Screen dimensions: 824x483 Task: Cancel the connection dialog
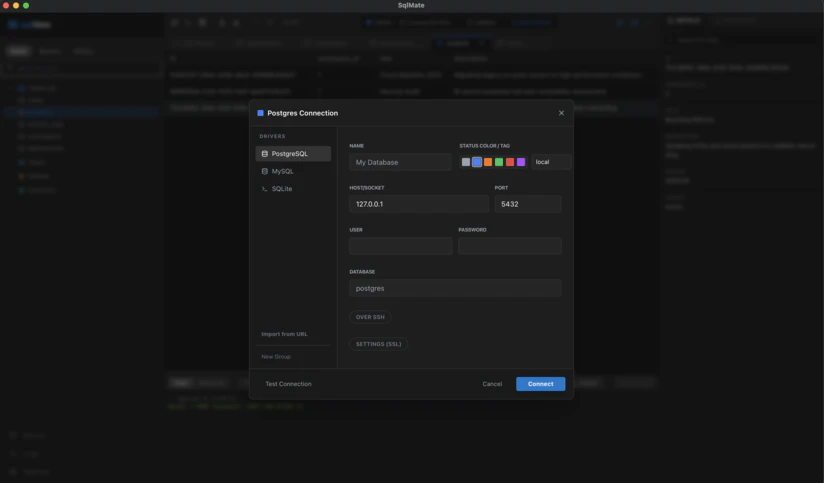pyautogui.click(x=492, y=384)
